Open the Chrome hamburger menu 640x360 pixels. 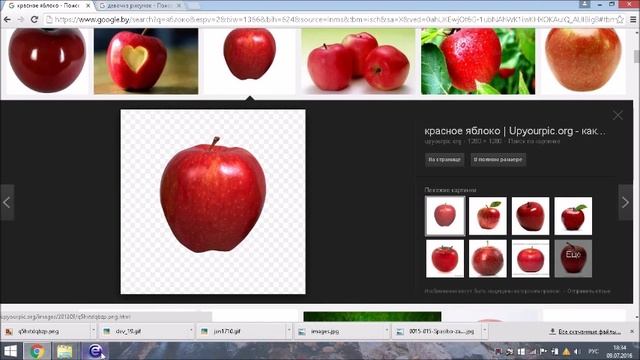coord(633,19)
